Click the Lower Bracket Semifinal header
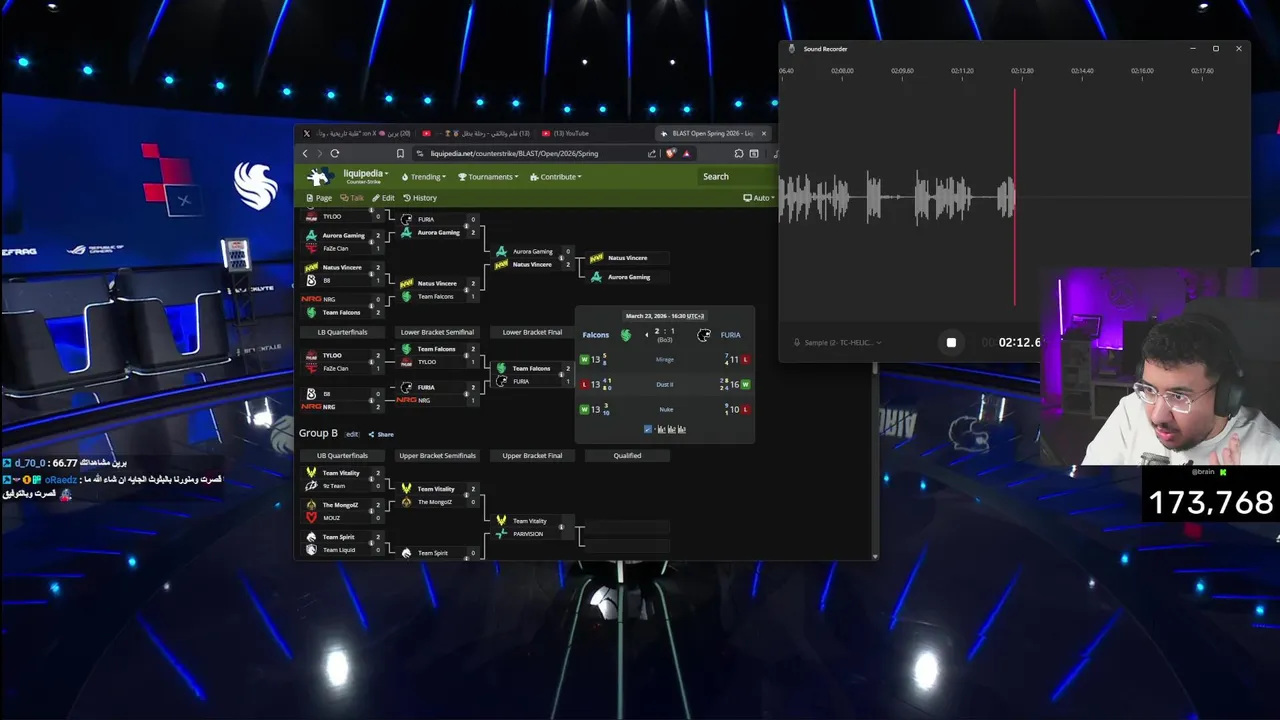The width and height of the screenshot is (1280, 720). pyautogui.click(x=437, y=332)
